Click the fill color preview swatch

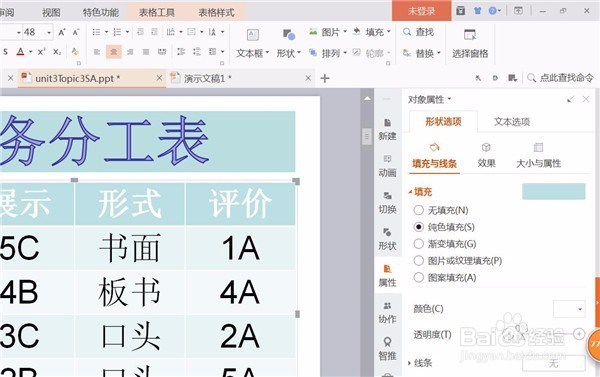point(554,191)
